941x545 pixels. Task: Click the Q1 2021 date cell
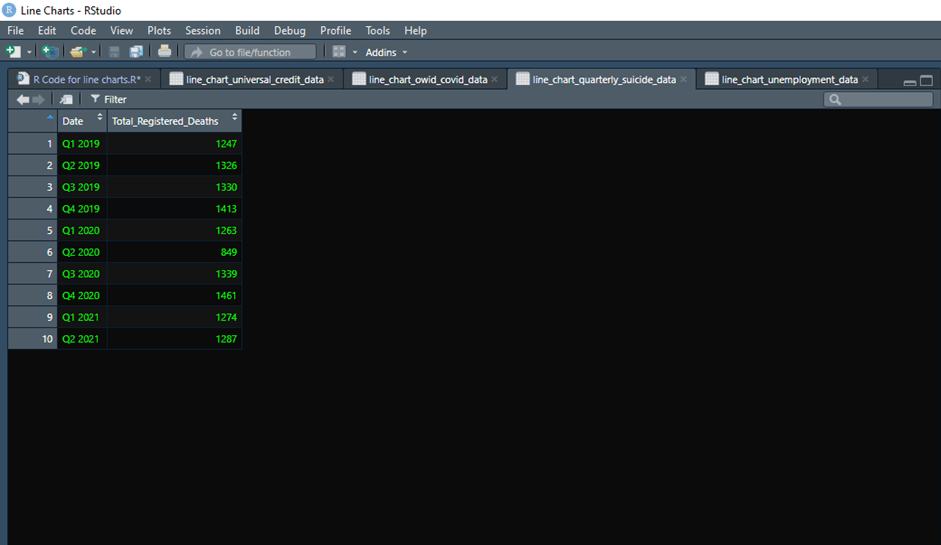[81, 317]
